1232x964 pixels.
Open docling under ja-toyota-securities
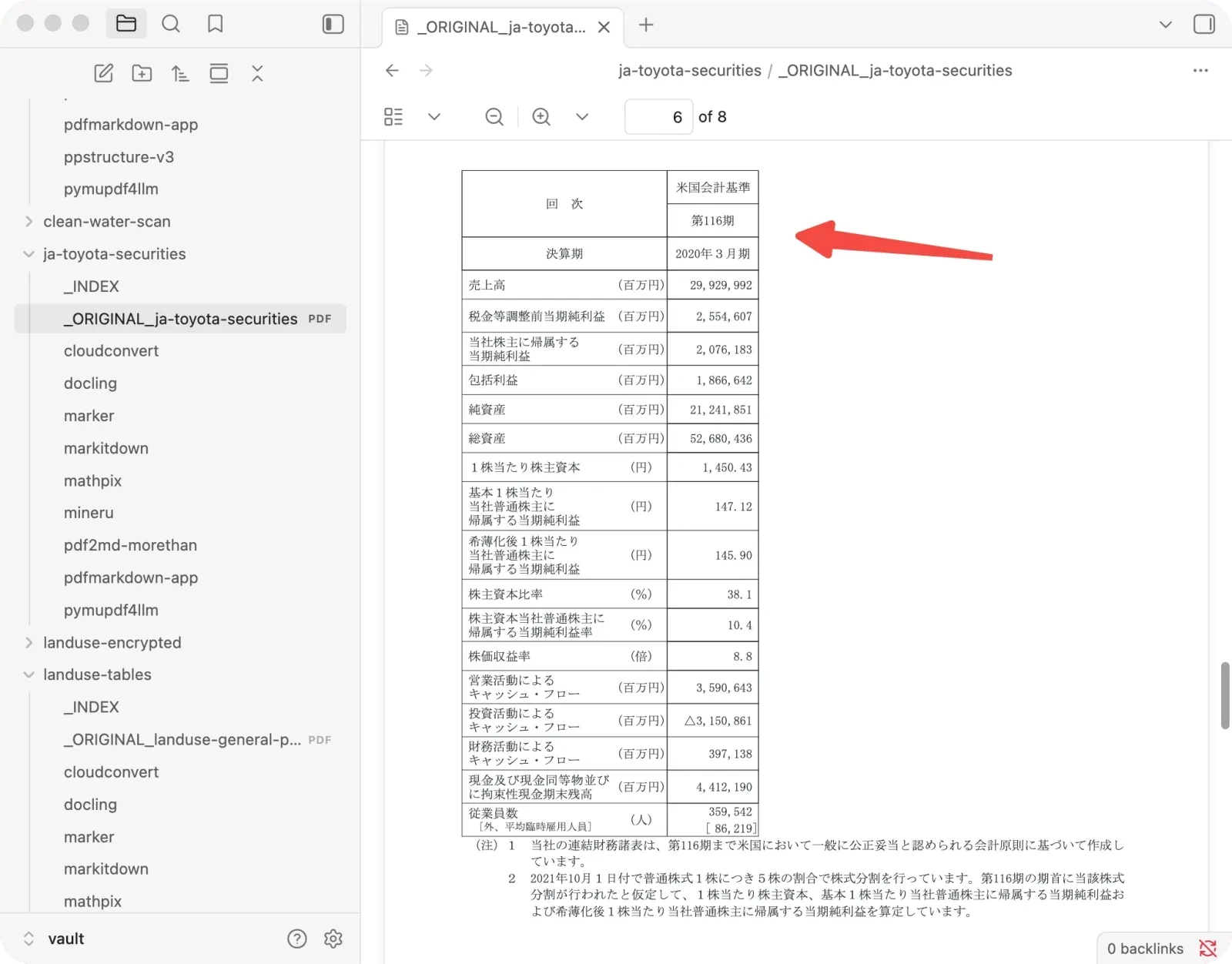click(90, 383)
